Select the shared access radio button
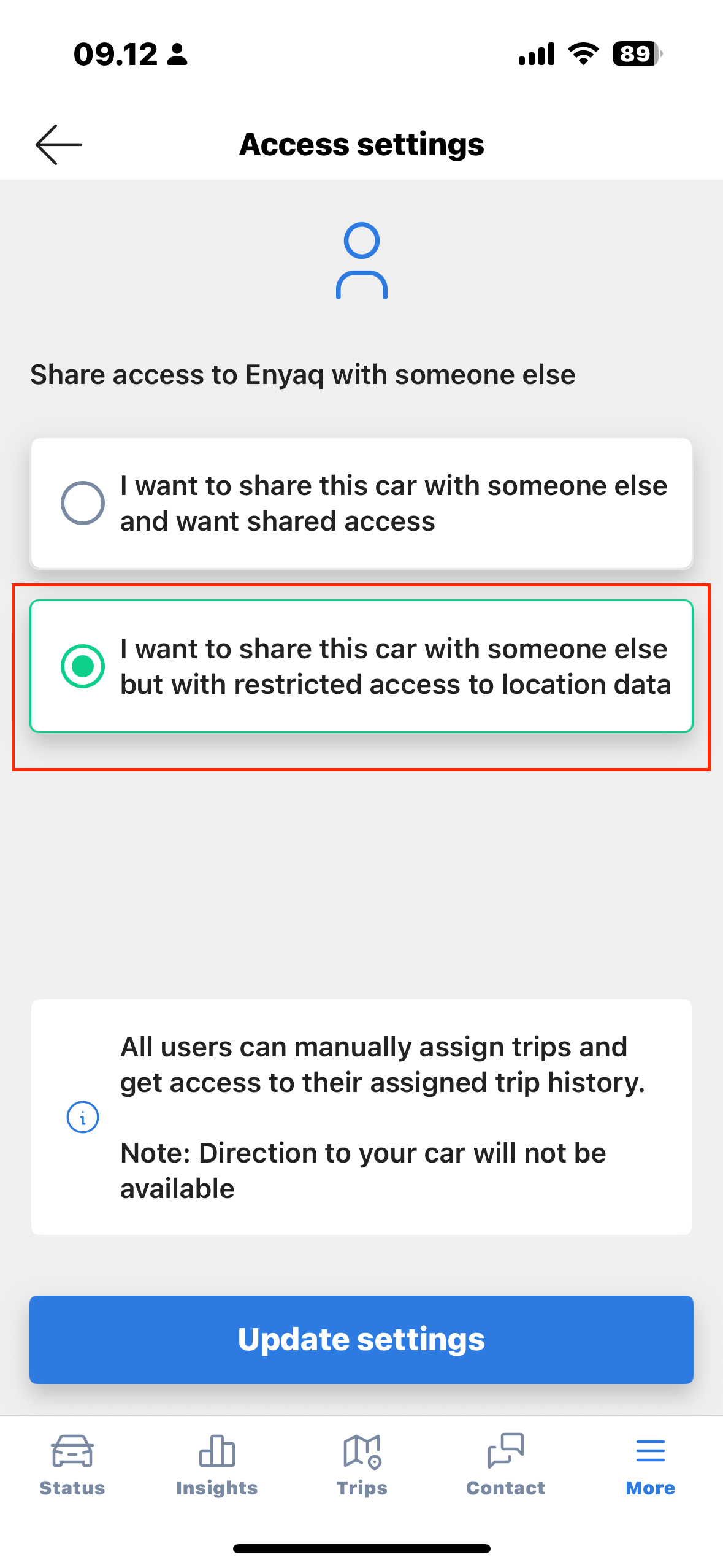The width and height of the screenshot is (723, 1568). 83,503
